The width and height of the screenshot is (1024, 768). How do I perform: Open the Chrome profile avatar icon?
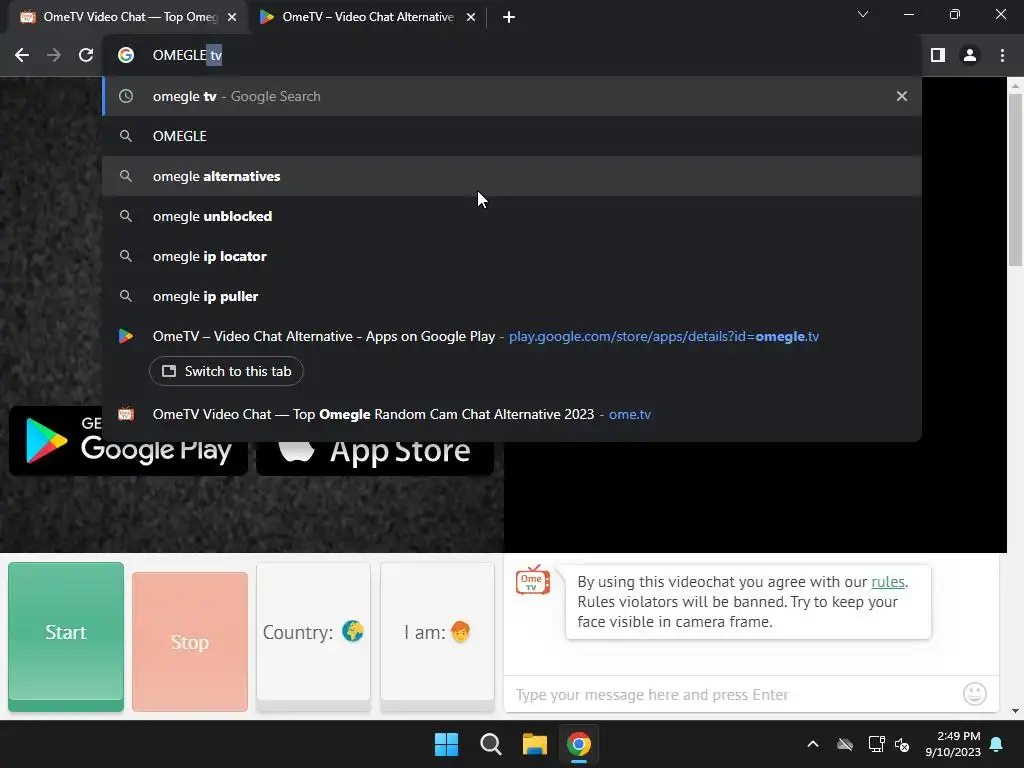(x=970, y=56)
